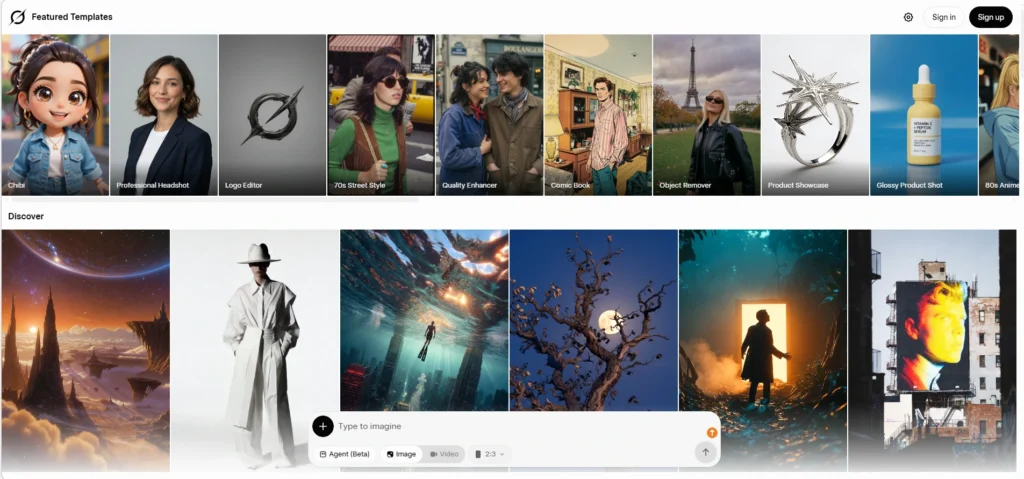Switch generation mode to Video

click(444, 454)
